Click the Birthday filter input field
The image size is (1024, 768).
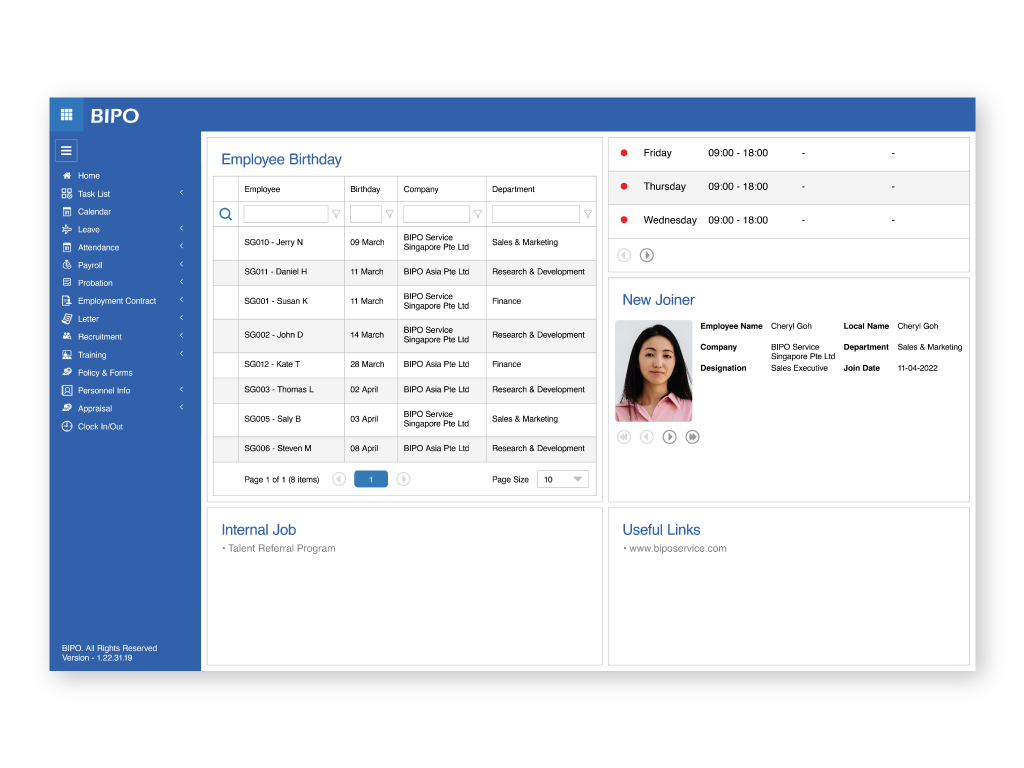point(366,214)
